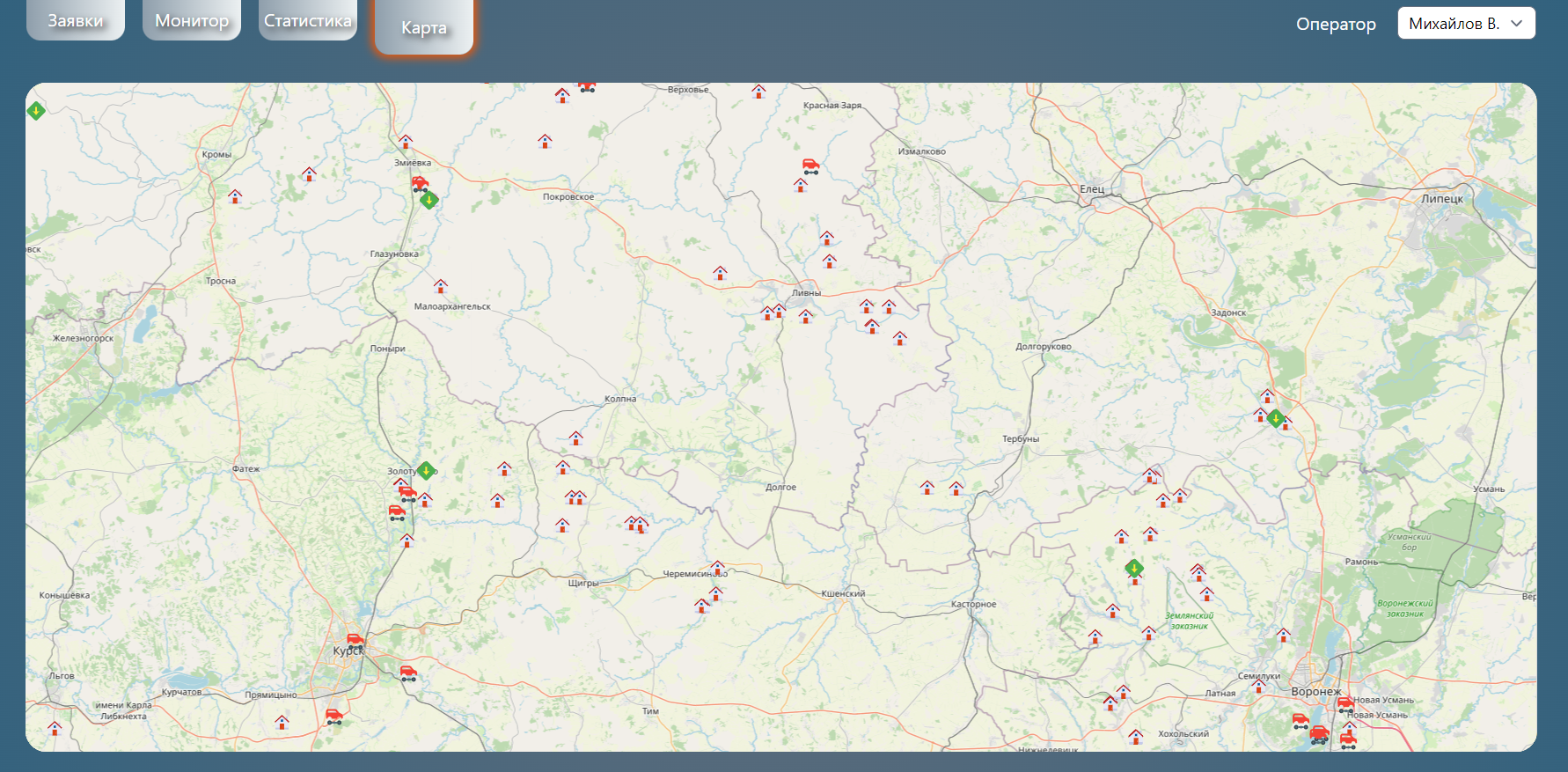This screenshot has width=1568, height=772.
Task: Select the red car marker on Курск
Action: coord(355,641)
